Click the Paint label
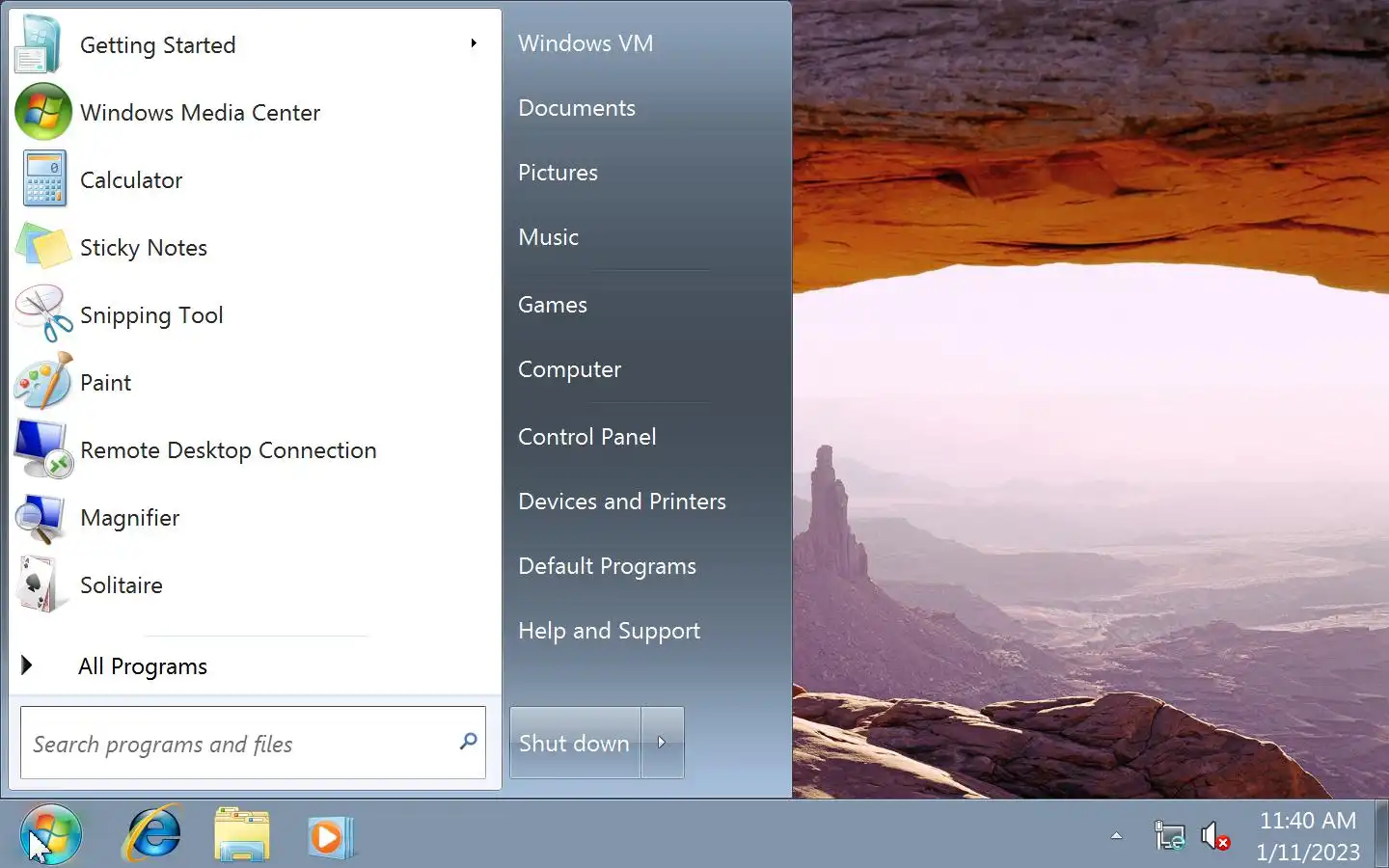The image size is (1389, 868). 105,383
